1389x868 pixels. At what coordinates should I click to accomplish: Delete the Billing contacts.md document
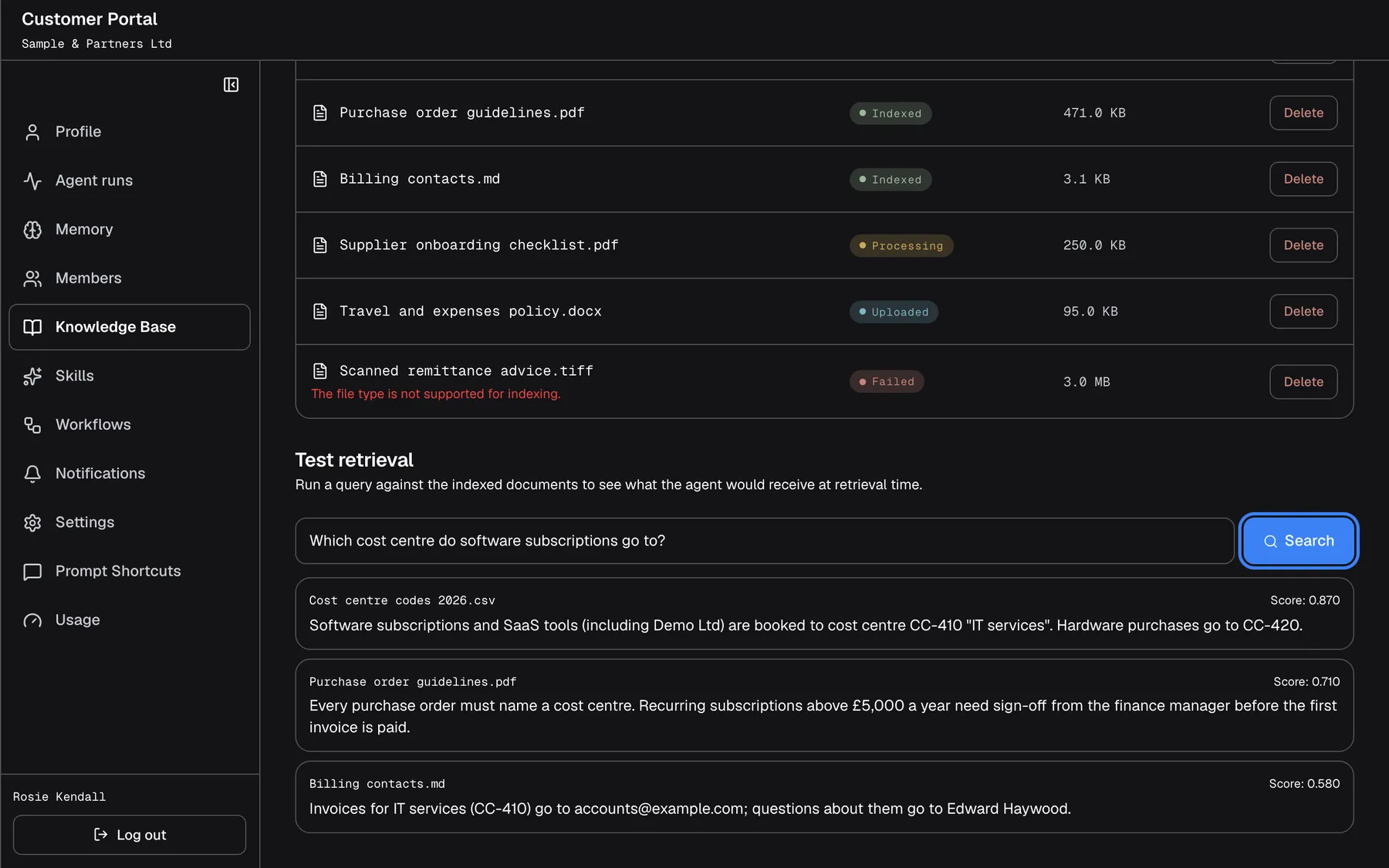point(1303,179)
